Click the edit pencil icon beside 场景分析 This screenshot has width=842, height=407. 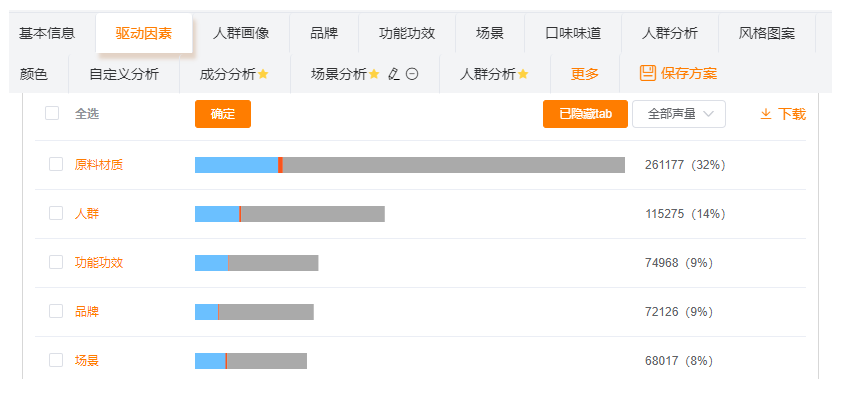[394, 74]
